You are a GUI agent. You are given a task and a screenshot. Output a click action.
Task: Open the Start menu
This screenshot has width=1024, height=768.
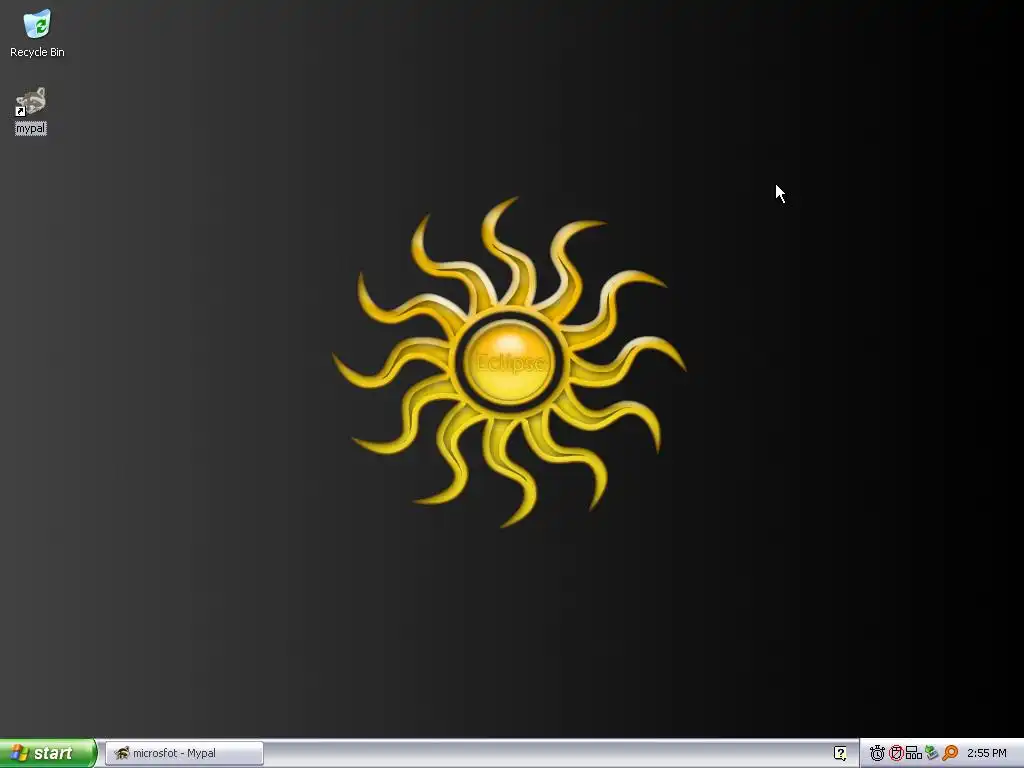[47, 753]
